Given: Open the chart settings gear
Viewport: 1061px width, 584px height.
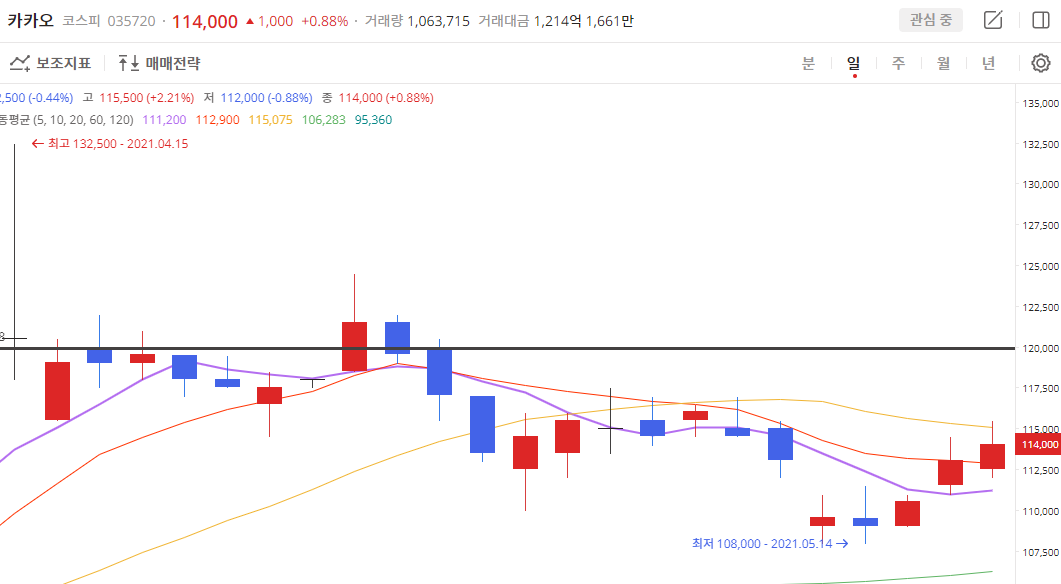Looking at the screenshot, I should [1041, 64].
